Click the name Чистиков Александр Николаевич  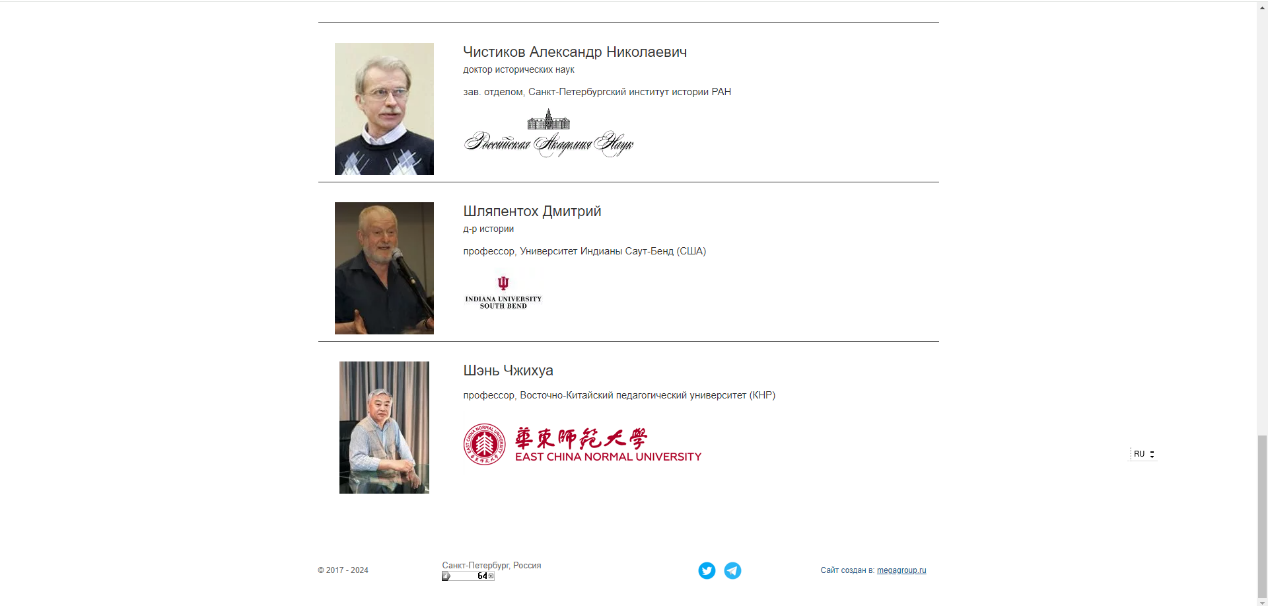[575, 52]
